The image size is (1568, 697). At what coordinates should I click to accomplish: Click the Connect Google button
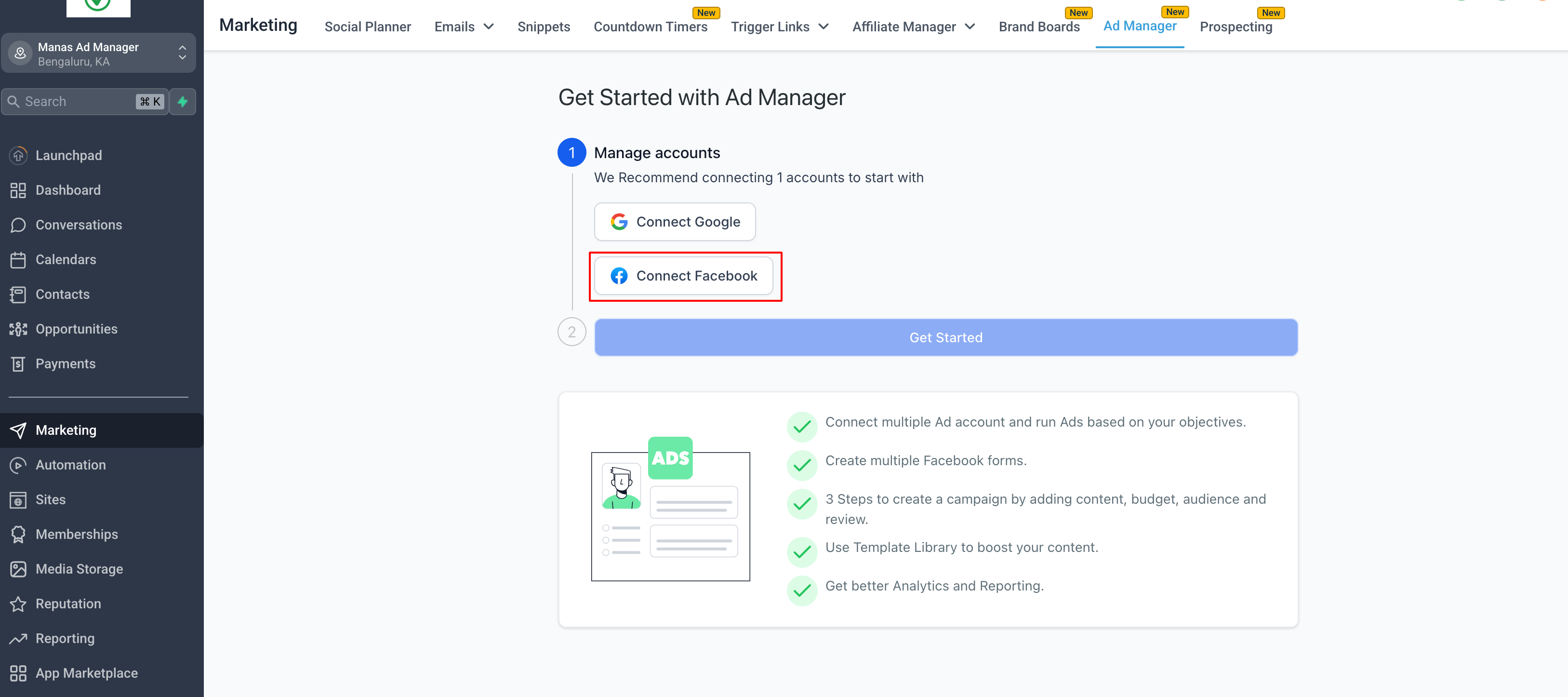[x=675, y=222]
